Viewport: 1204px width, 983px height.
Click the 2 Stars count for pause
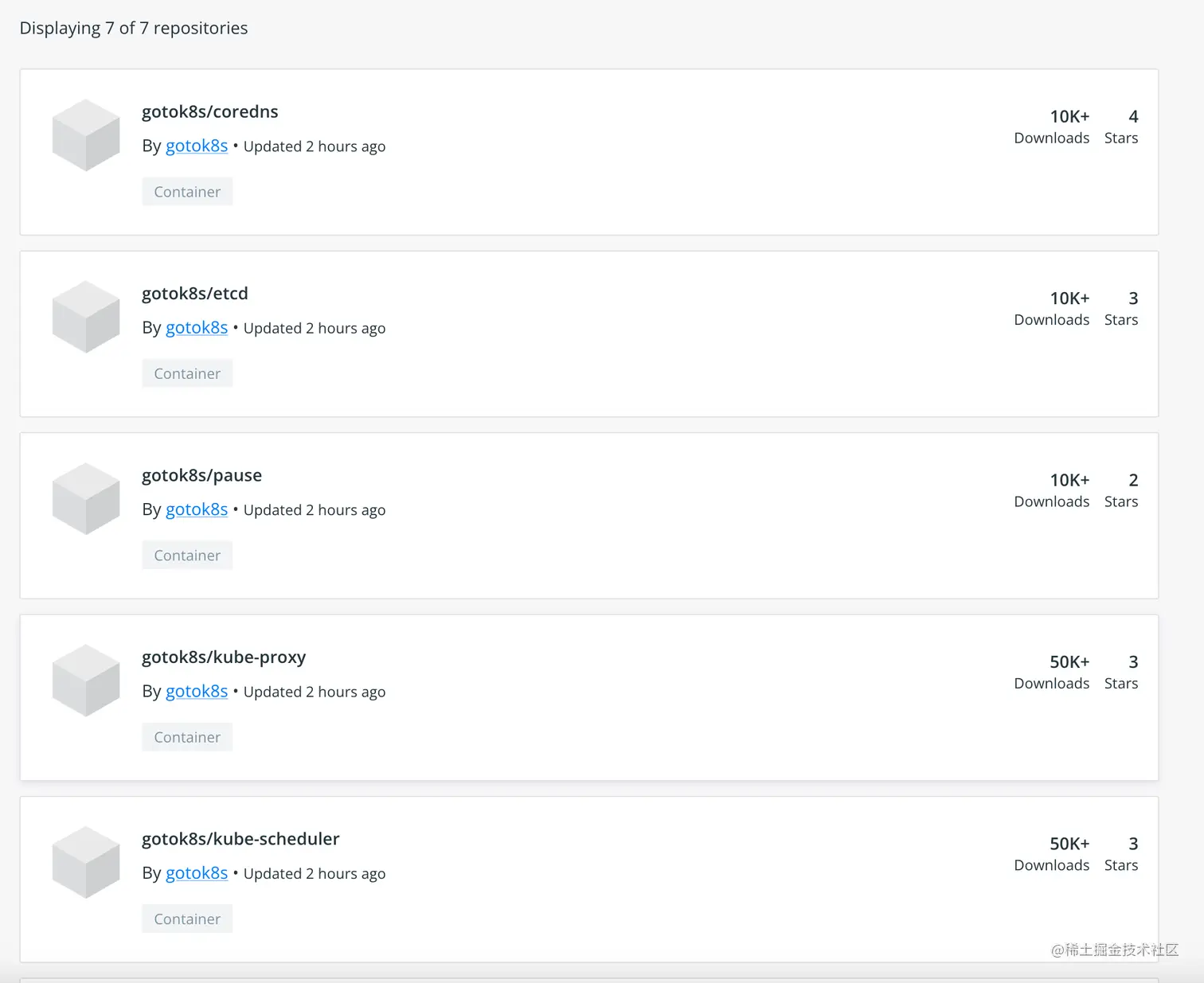coord(1121,490)
